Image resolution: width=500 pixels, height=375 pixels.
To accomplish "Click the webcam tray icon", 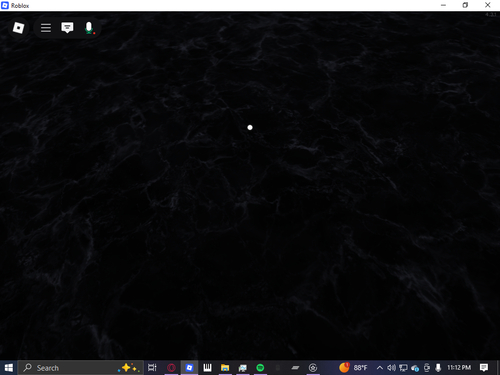I will click(427, 368).
